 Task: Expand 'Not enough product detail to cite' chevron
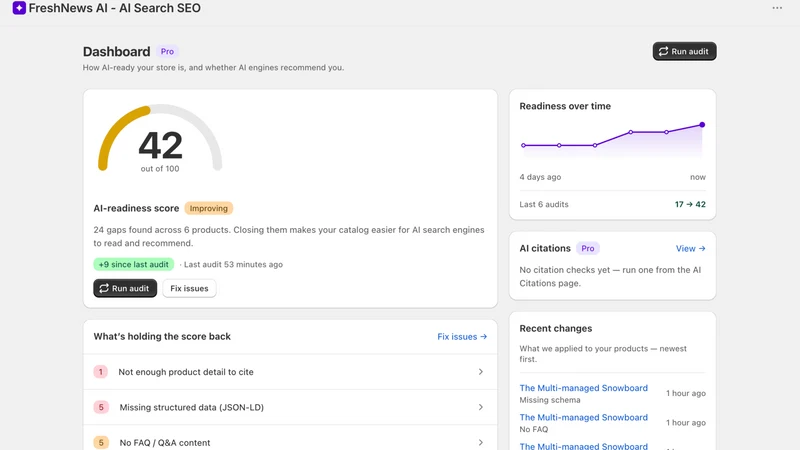coord(481,372)
